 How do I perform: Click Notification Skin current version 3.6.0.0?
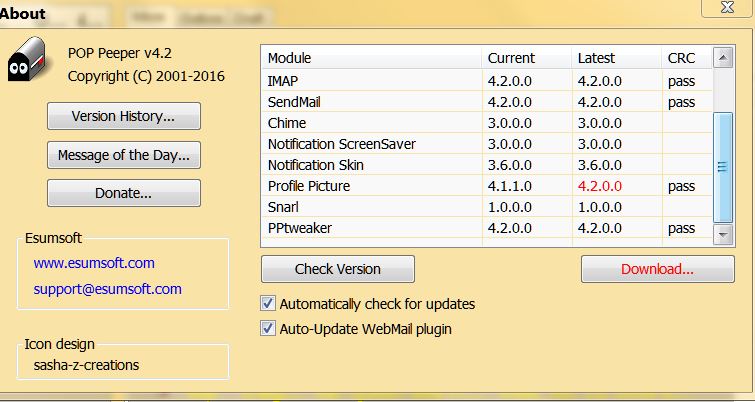click(510, 165)
